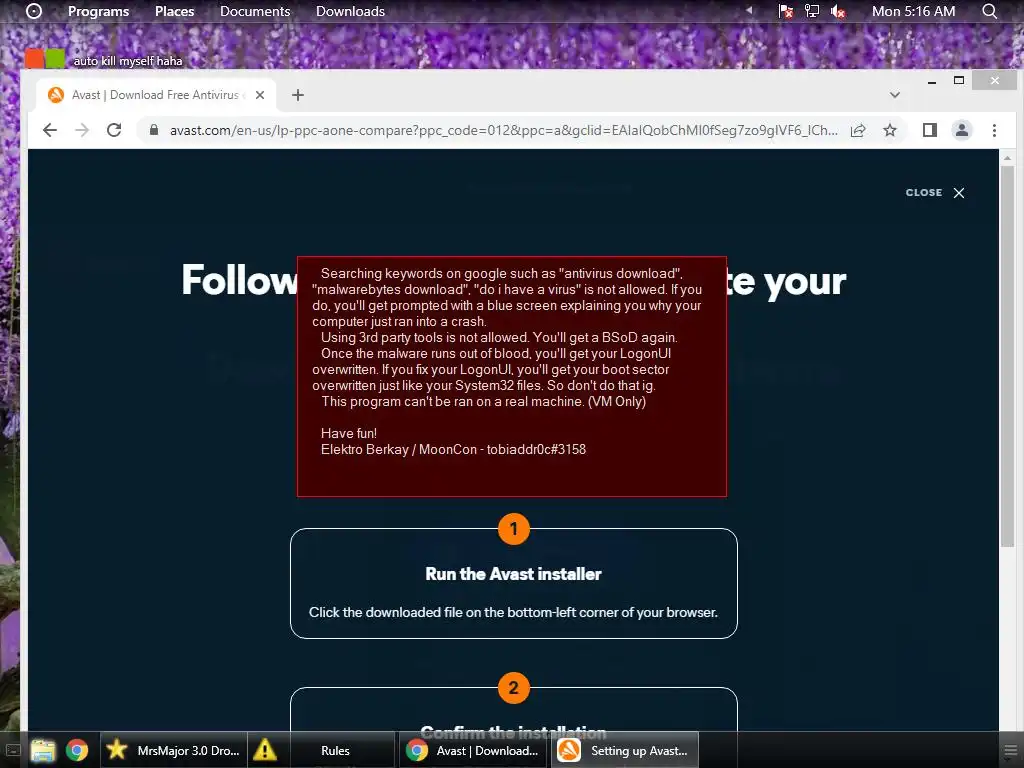Viewport: 1024px width, 768px height.
Task: Click the yellow warning triangle taskbar icon
Action: (265, 750)
